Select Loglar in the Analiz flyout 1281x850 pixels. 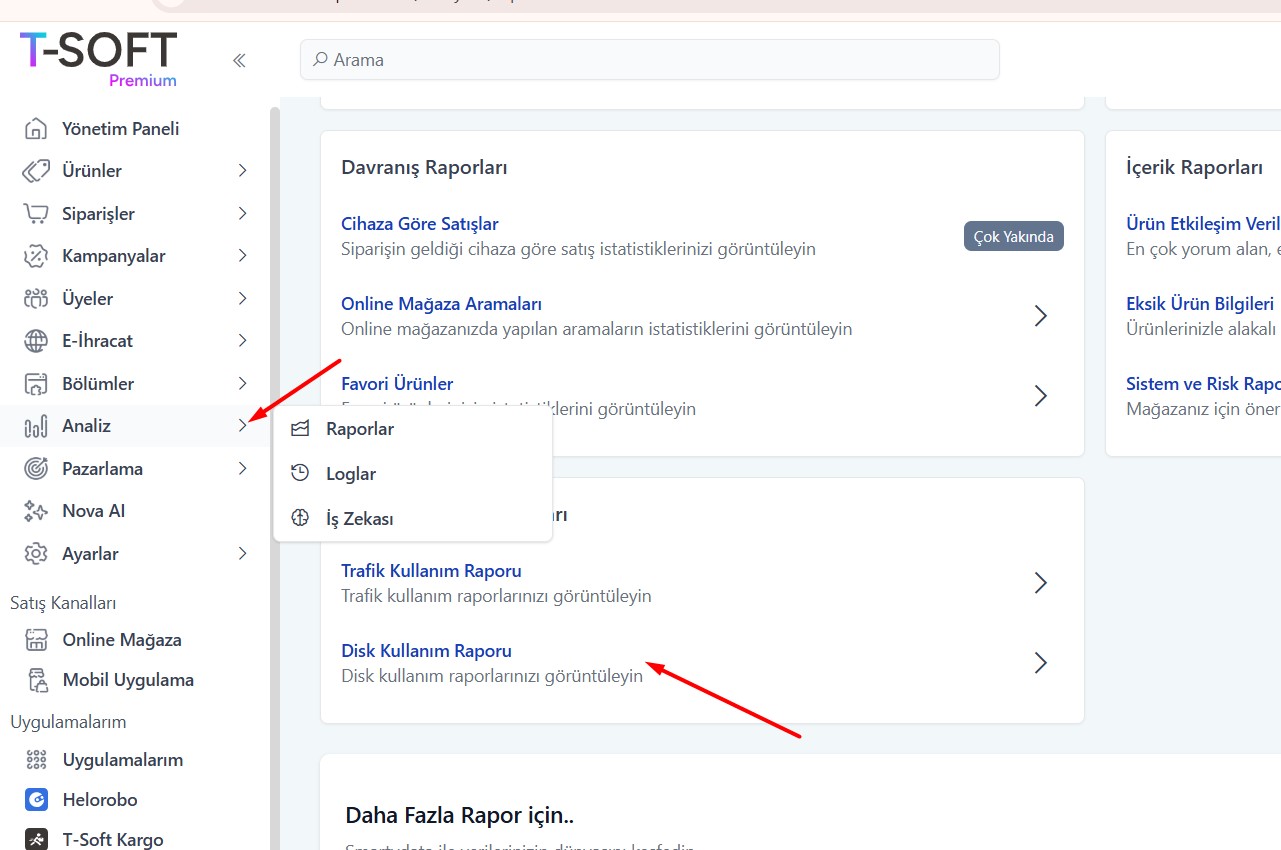pos(350,474)
